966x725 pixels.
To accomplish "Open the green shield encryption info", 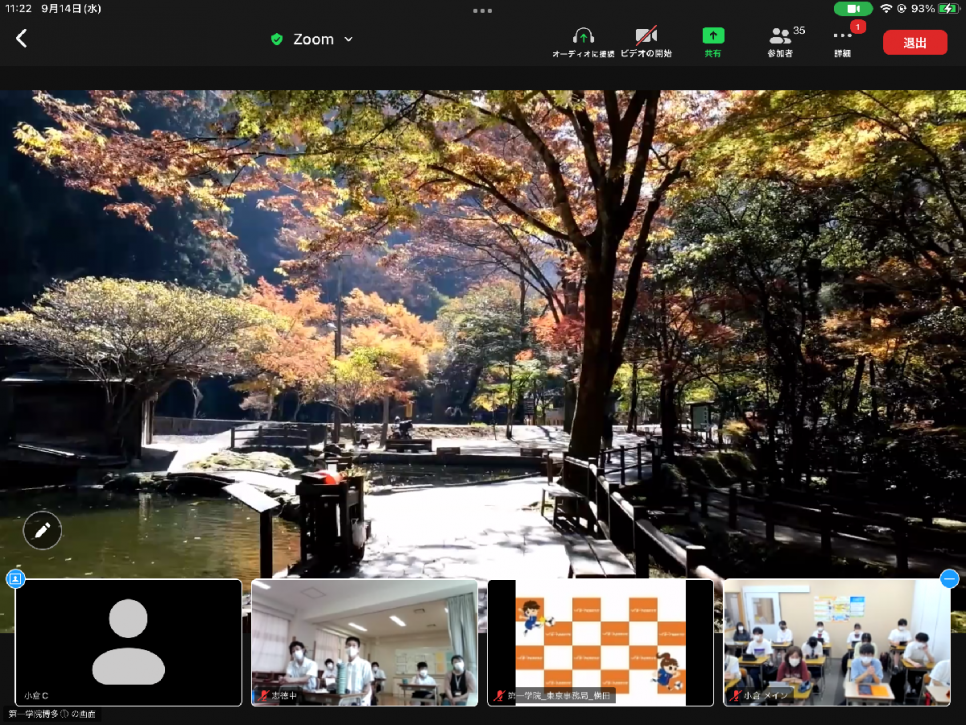I will tap(277, 40).
